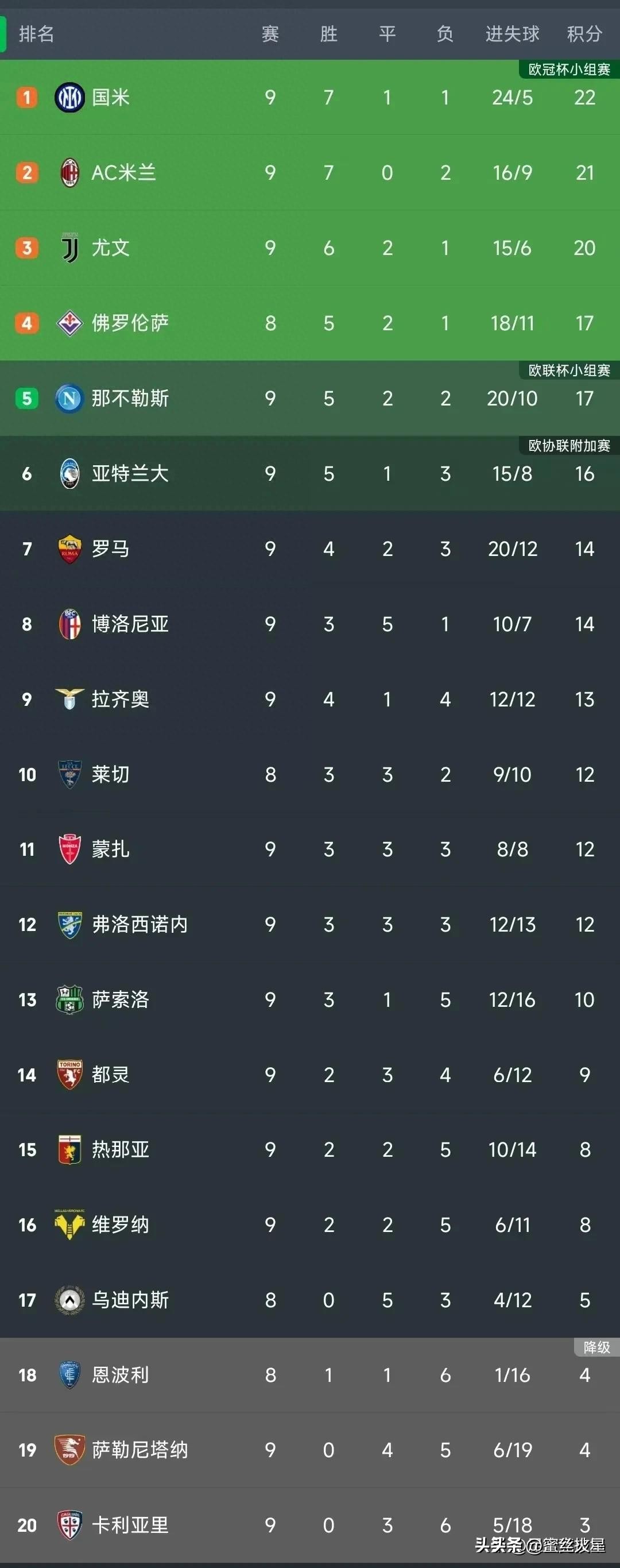
Task: Click the Lazio eagle logo
Action: tap(69, 699)
